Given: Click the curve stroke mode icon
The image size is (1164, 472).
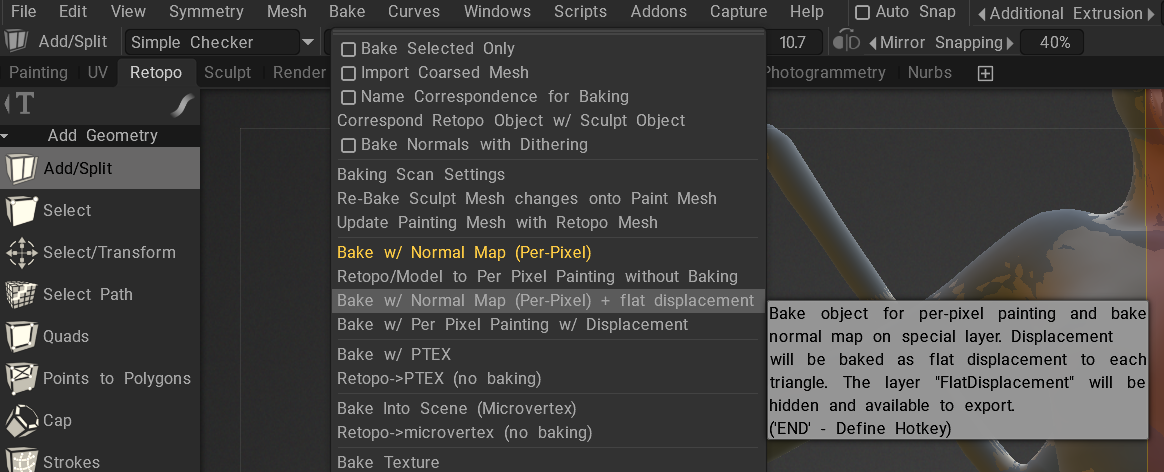Looking at the screenshot, I should click(182, 104).
